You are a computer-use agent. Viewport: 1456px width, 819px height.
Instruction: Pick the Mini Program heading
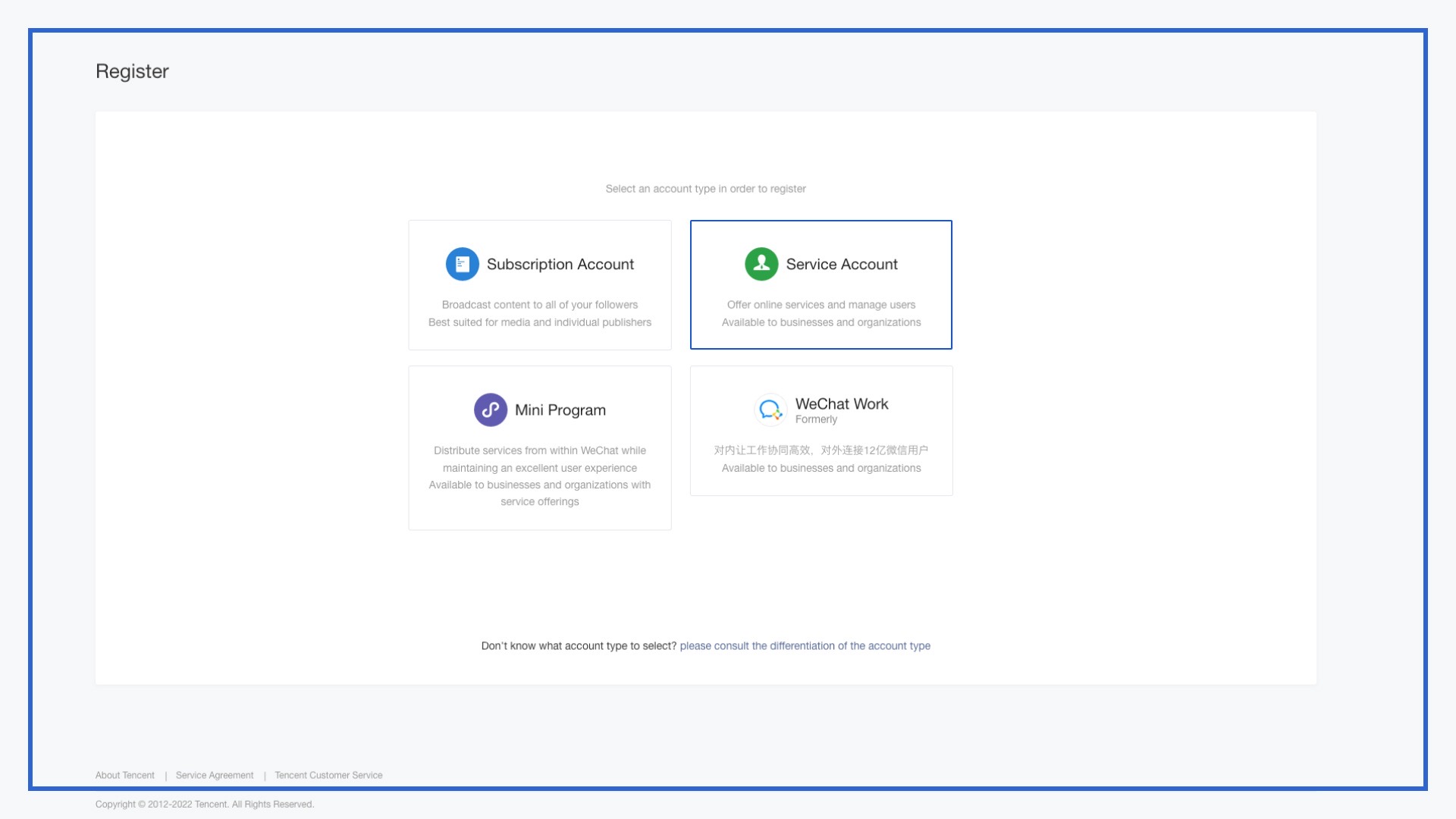coord(560,409)
